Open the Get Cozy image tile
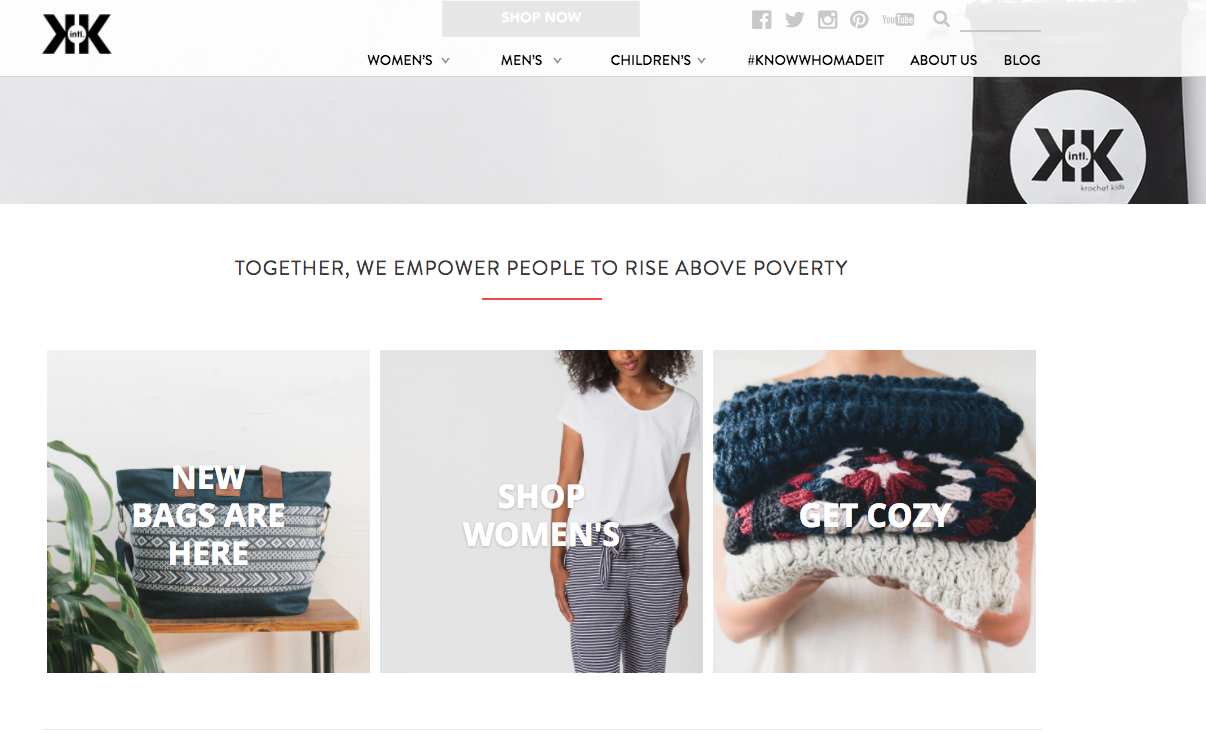Image resolution: width=1206 pixels, height=733 pixels. 874,511
